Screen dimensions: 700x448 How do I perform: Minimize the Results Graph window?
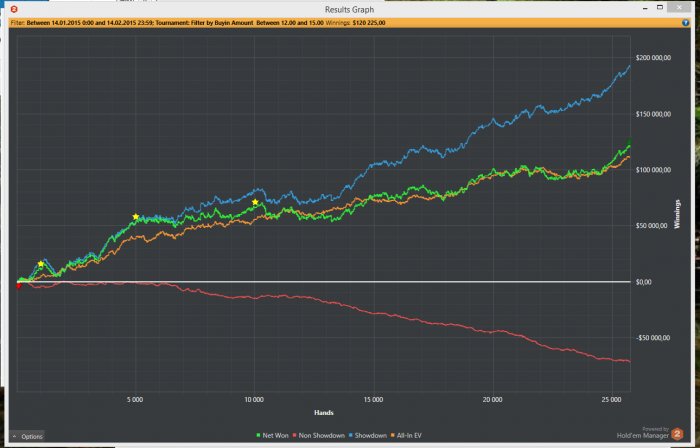pyautogui.click(x=645, y=8)
